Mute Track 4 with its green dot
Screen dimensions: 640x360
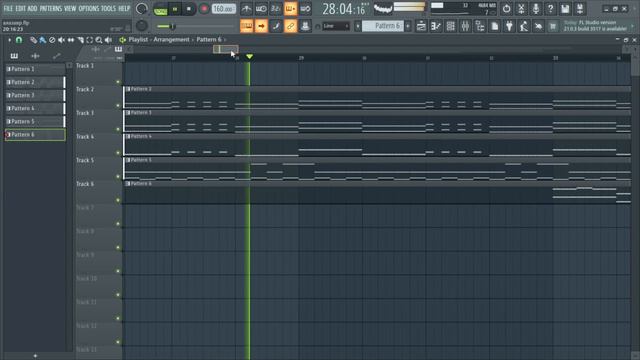[118, 153]
